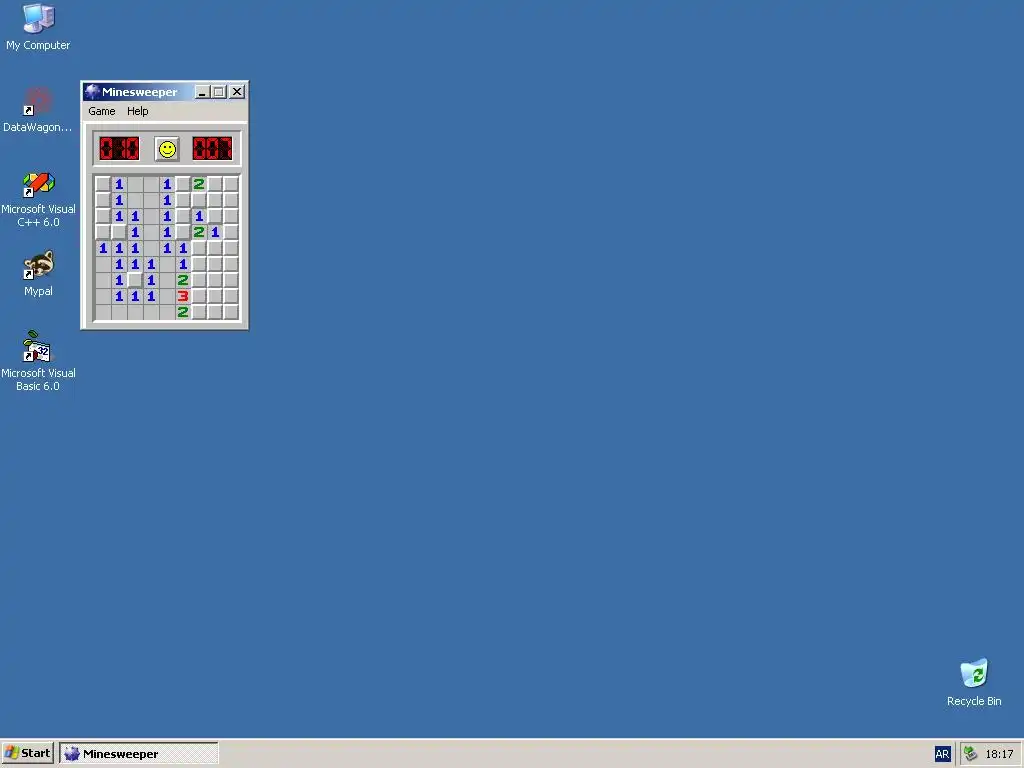Close the Minesweeper window
The width and height of the screenshot is (1024, 768).
[237, 92]
